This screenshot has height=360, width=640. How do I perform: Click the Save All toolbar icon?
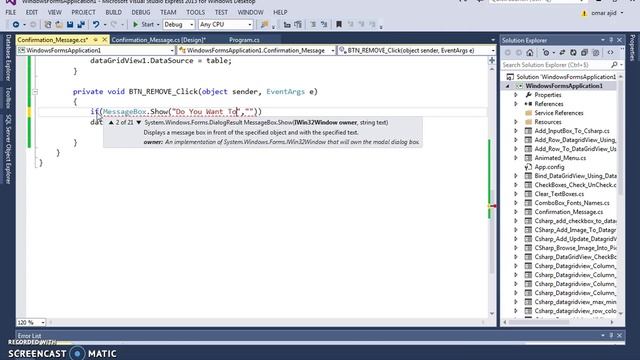pos(81,25)
